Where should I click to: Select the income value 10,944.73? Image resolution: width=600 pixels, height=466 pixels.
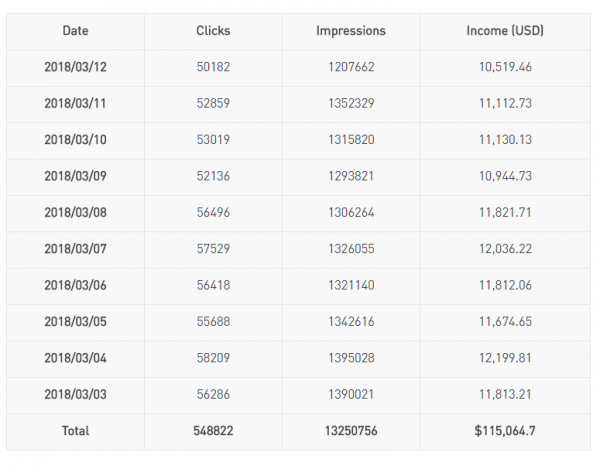pos(505,176)
